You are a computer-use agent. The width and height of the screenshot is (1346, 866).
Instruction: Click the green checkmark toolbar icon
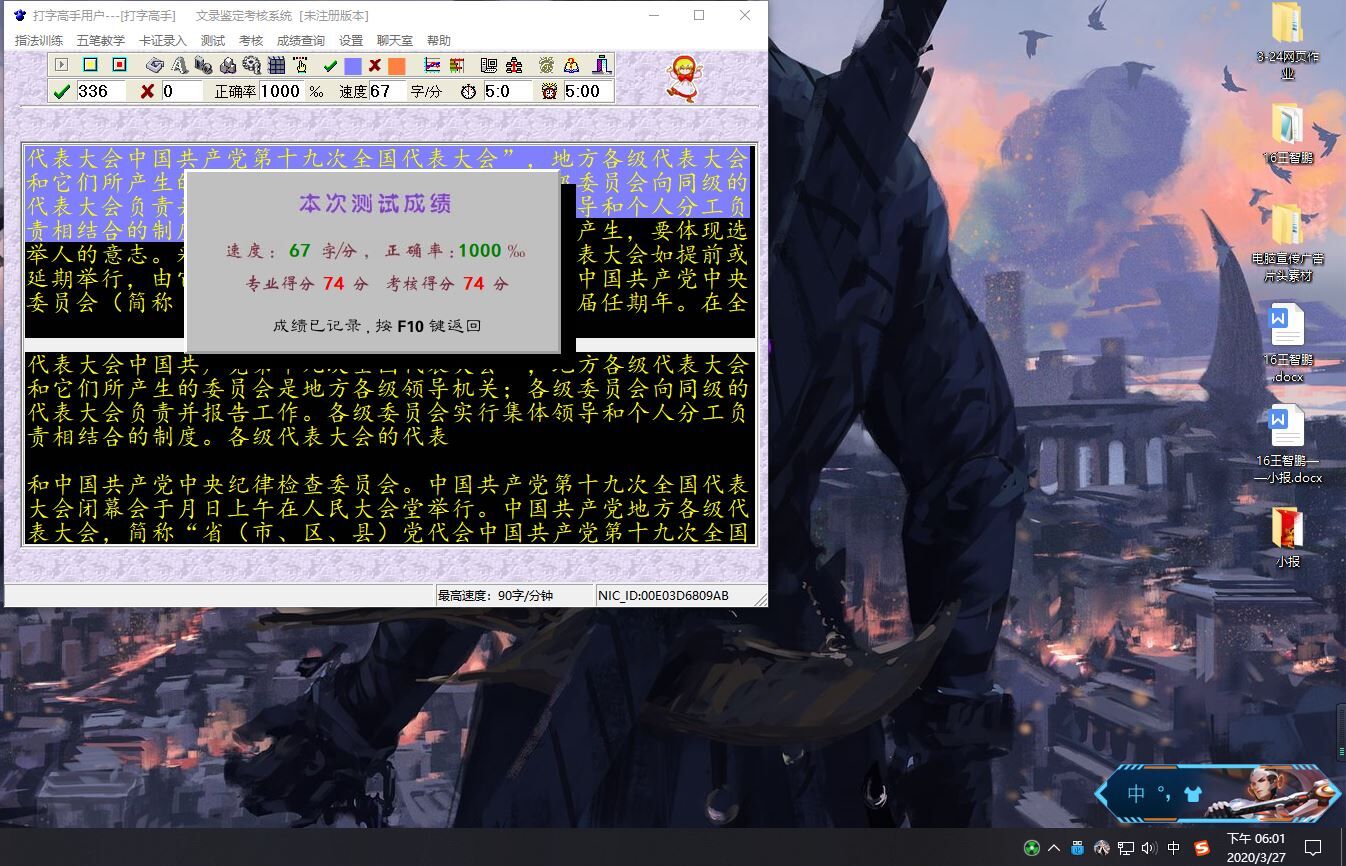pos(330,66)
